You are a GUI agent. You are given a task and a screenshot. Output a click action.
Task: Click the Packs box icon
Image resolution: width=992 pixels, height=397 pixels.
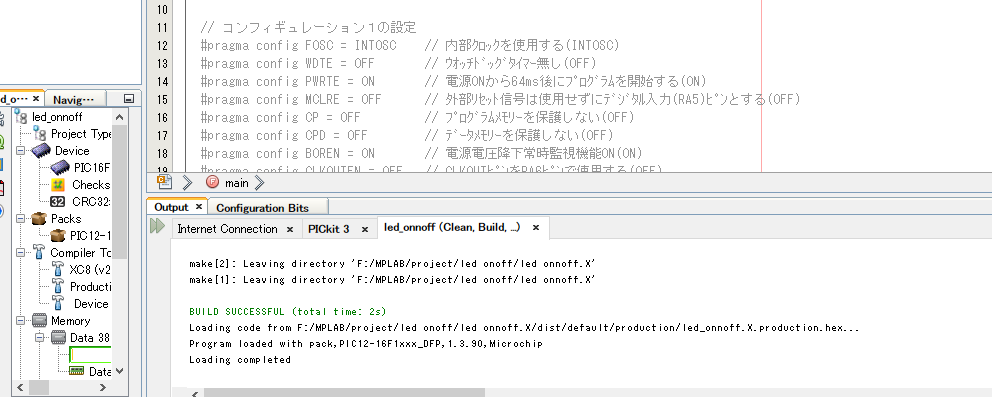pos(40,219)
